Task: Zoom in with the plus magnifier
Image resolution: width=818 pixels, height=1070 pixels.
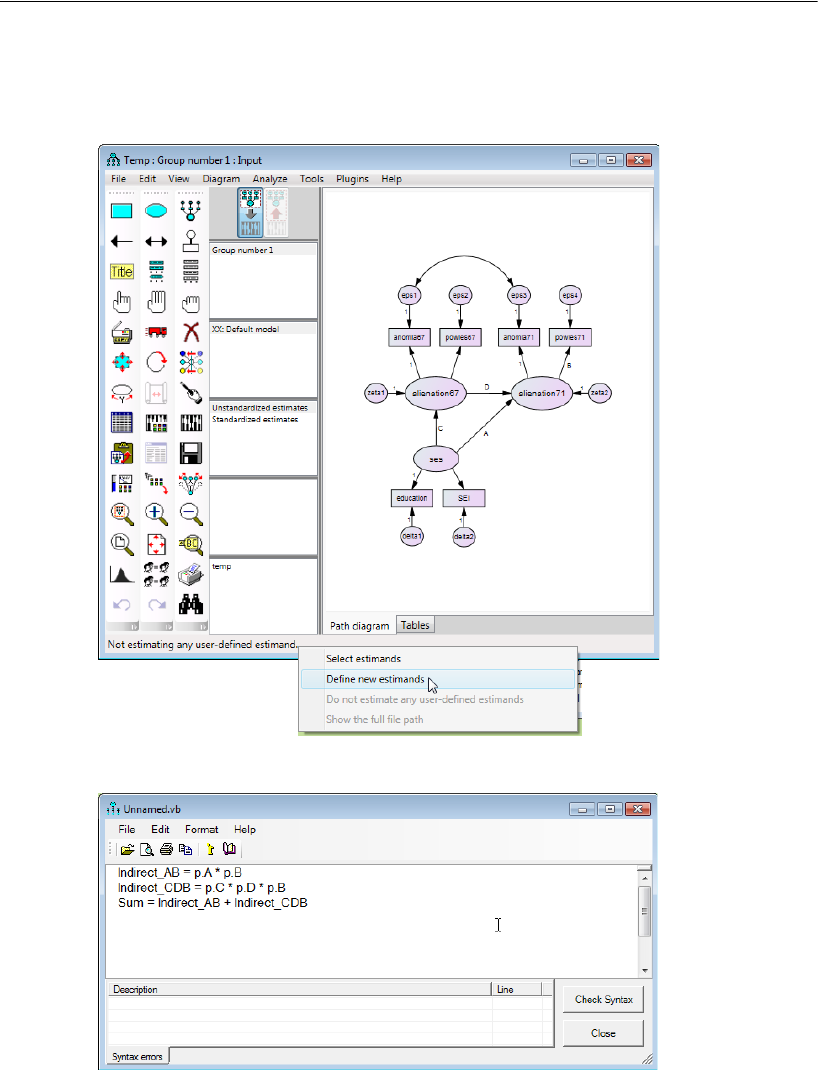Action: point(156,513)
